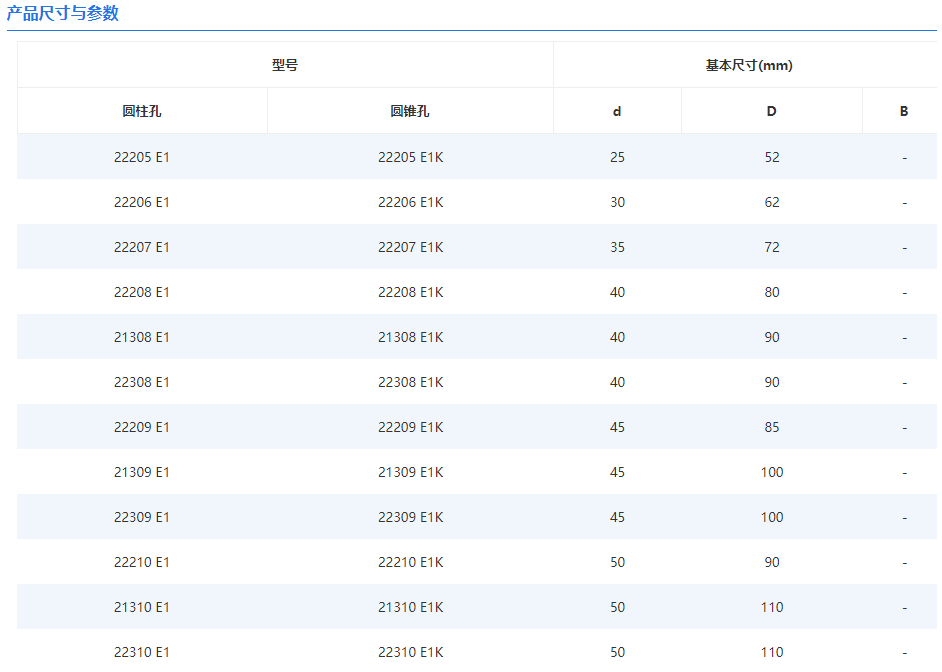
Task: Select model 22206 E1K in 圆锥孔 column
Action: (410, 202)
